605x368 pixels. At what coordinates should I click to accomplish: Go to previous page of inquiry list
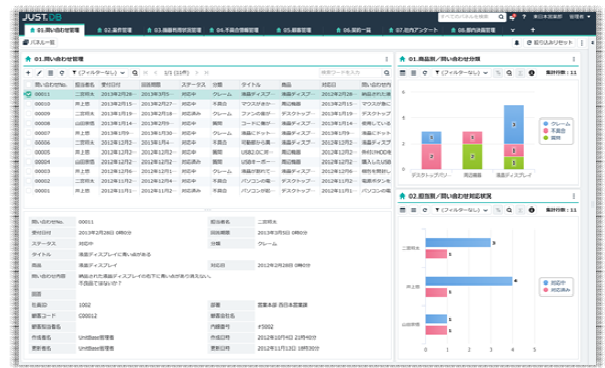tap(156, 73)
